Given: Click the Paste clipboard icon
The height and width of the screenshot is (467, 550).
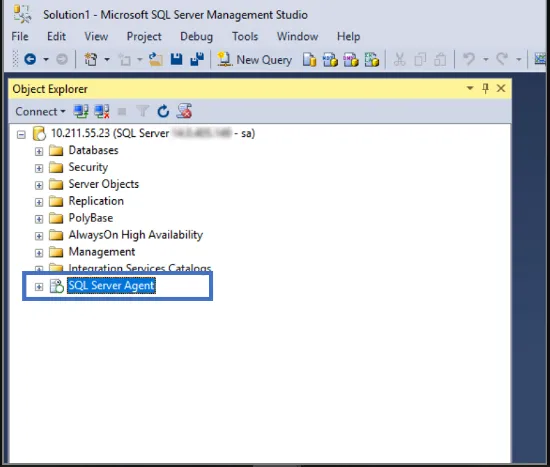Looking at the screenshot, I should tap(440, 60).
